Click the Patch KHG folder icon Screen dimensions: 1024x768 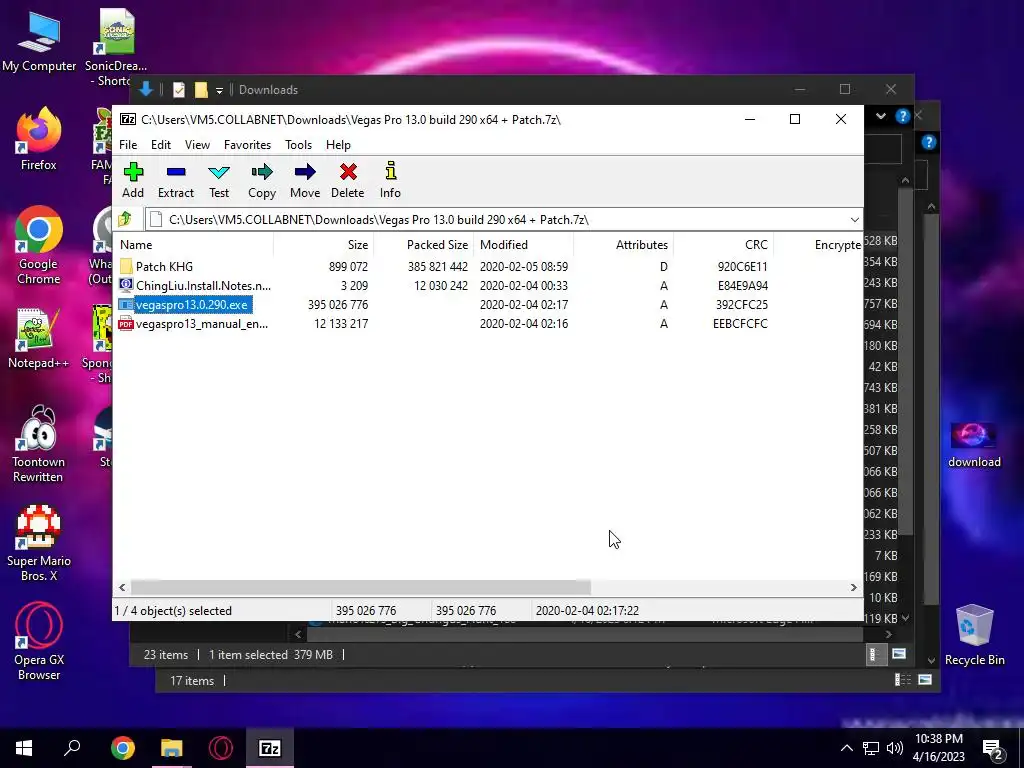click(x=126, y=266)
